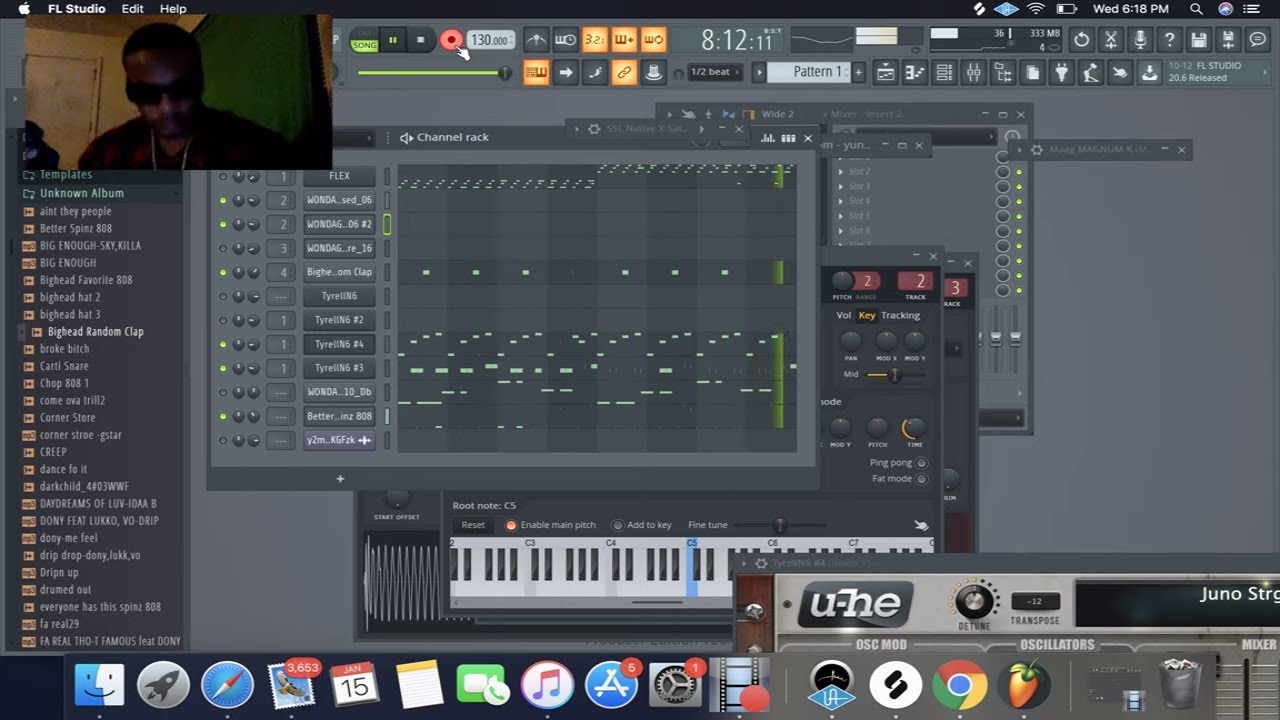Open the Piano roll view icon
The width and height of the screenshot is (1280, 720).
click(915, 72)
